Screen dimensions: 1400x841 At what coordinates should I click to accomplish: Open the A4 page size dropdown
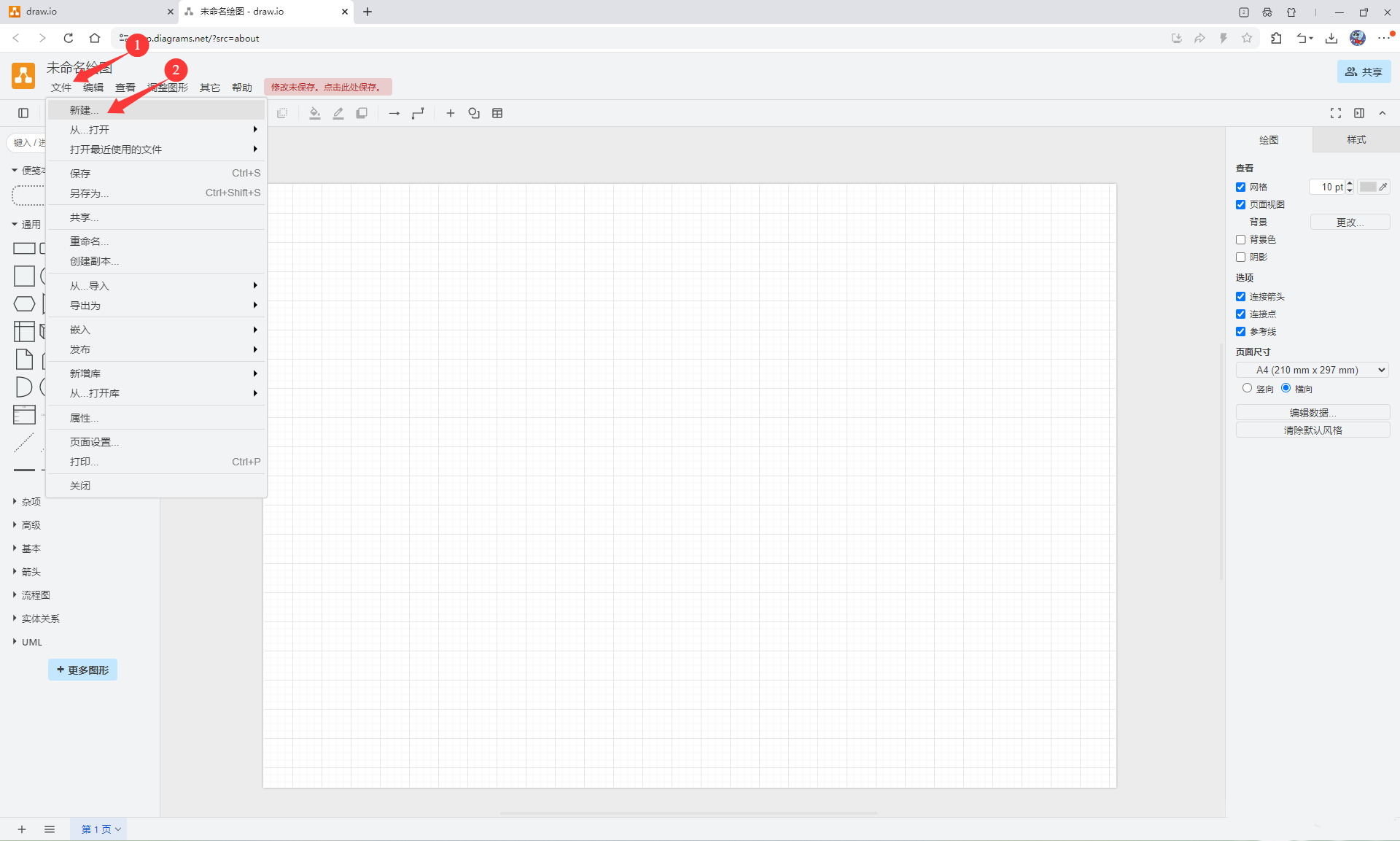1312,370
